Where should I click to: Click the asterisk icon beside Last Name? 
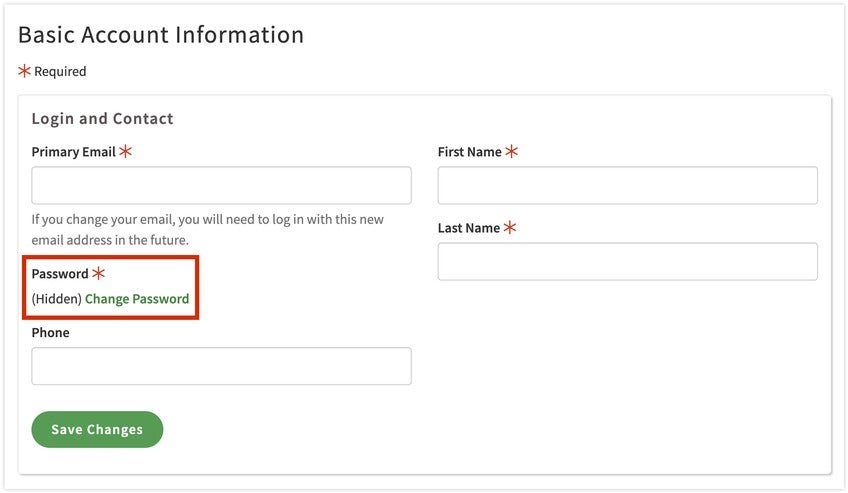click(509, 228)
